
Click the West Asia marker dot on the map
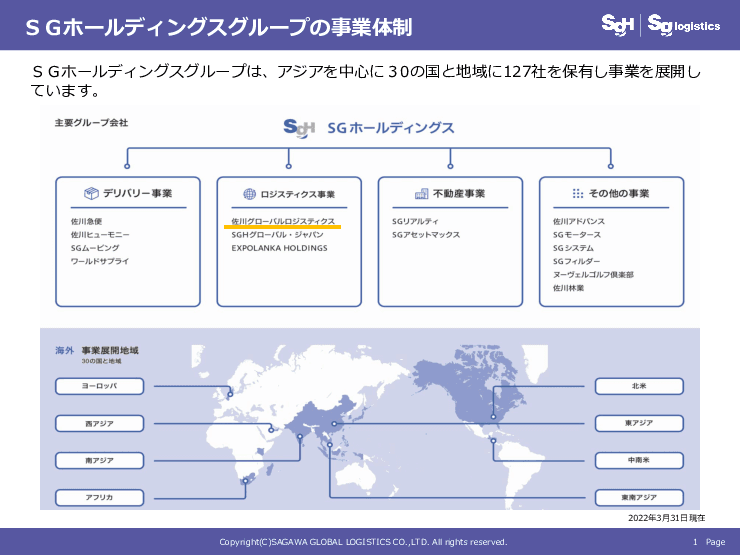(x=271, y=429)
